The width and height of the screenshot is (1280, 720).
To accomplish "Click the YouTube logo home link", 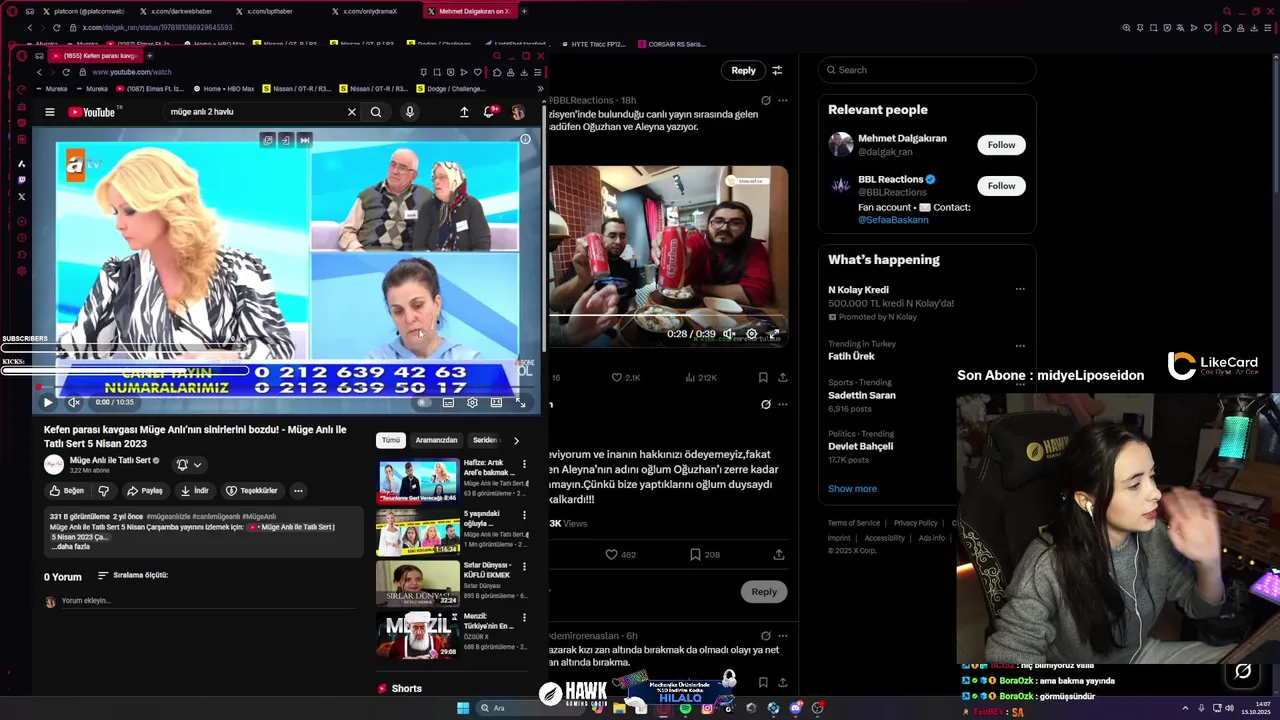I will tap(94, 112).
